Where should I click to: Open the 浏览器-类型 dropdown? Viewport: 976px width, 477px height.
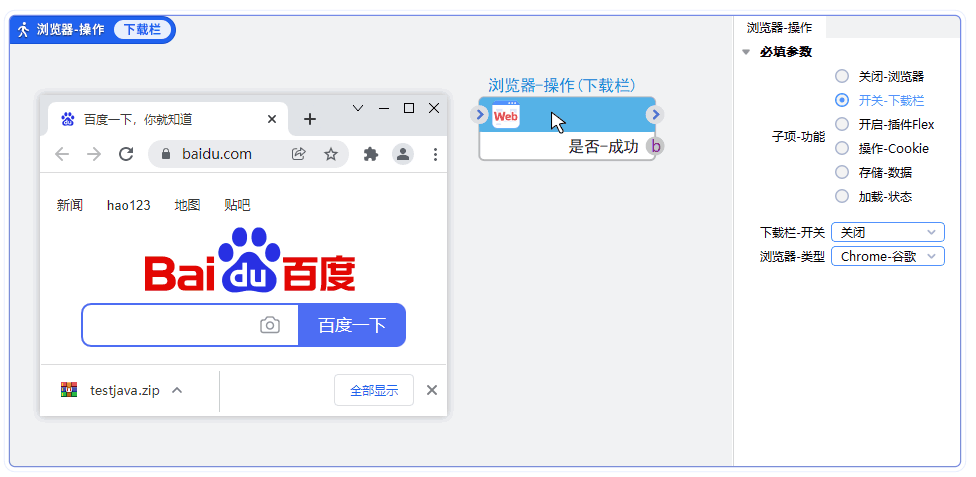(x=887, y=256)
